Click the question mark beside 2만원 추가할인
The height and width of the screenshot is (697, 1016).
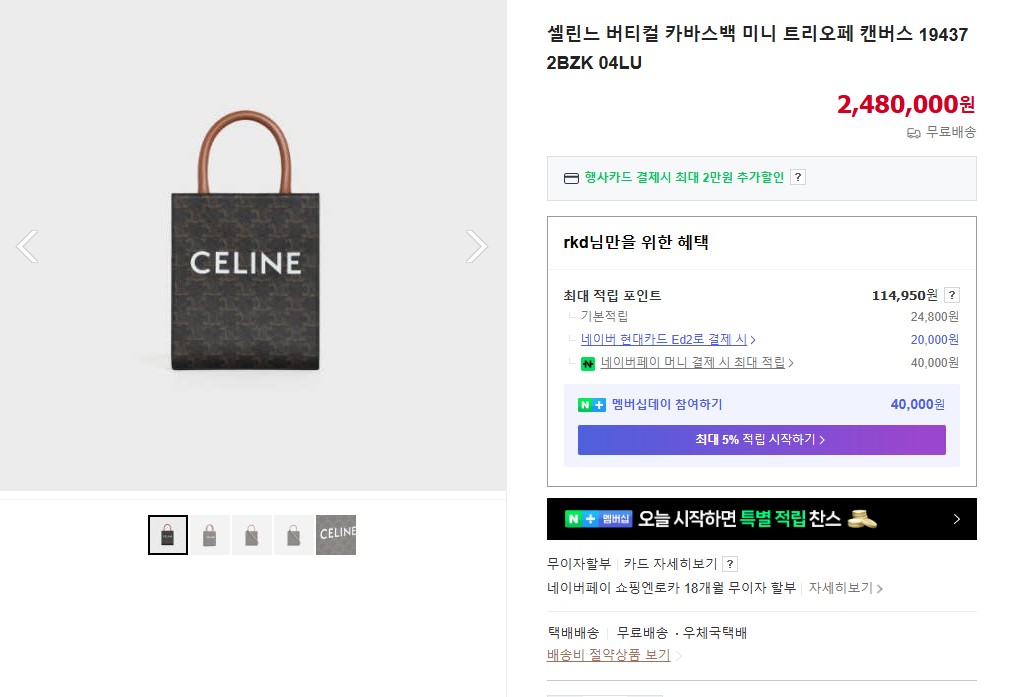point(797,177)
